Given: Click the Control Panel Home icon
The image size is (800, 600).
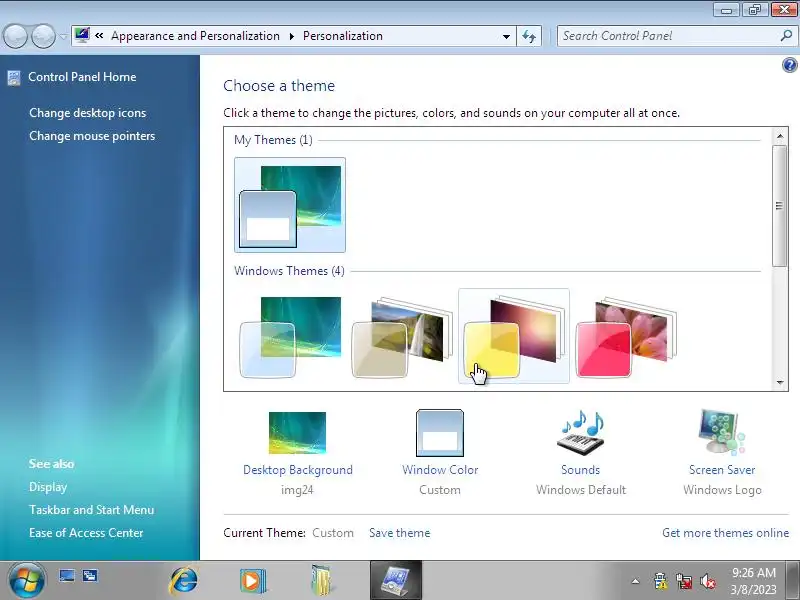Looking at the screenshot, I should point(14,78).
